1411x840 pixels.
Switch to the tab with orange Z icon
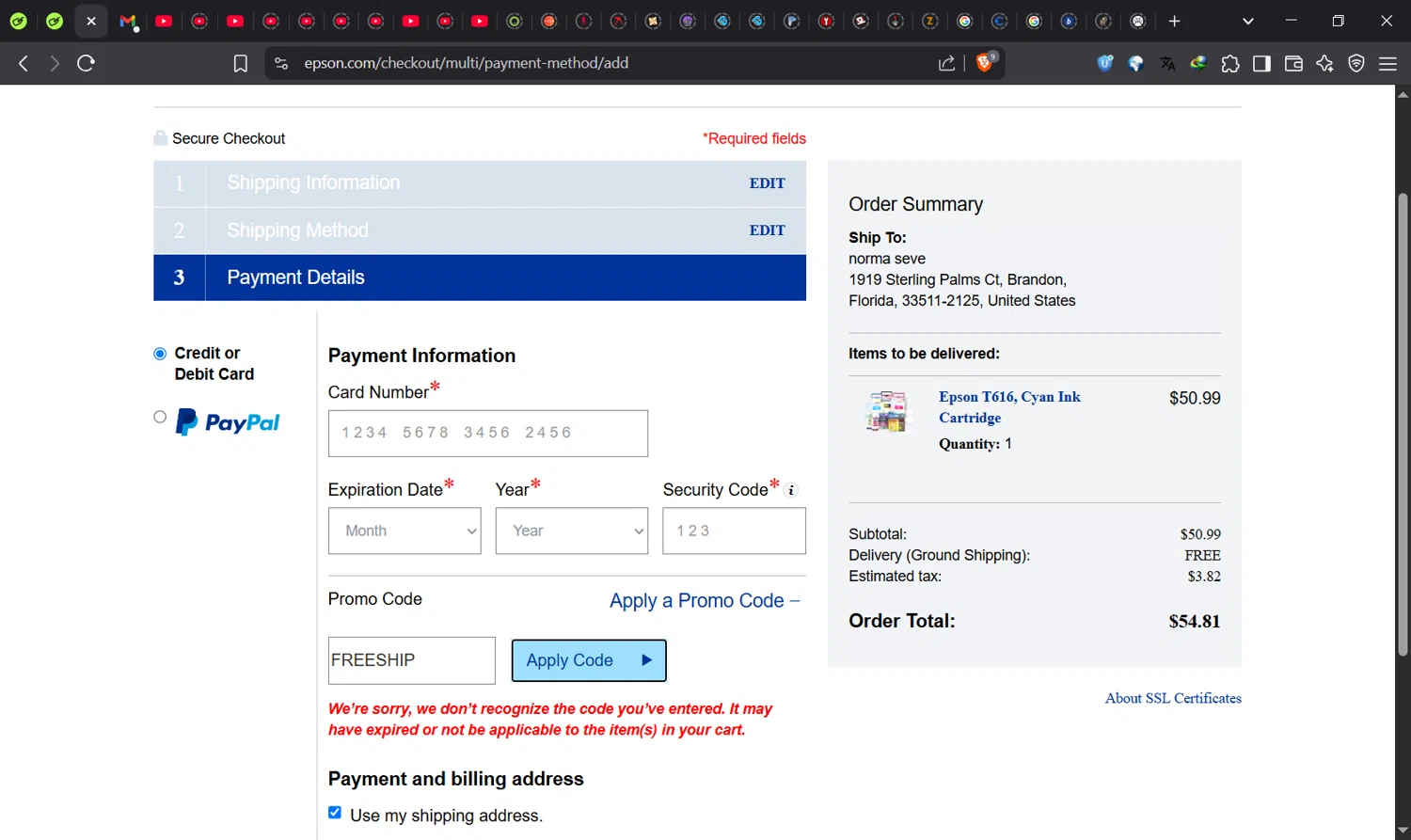(x=930, y=21)
